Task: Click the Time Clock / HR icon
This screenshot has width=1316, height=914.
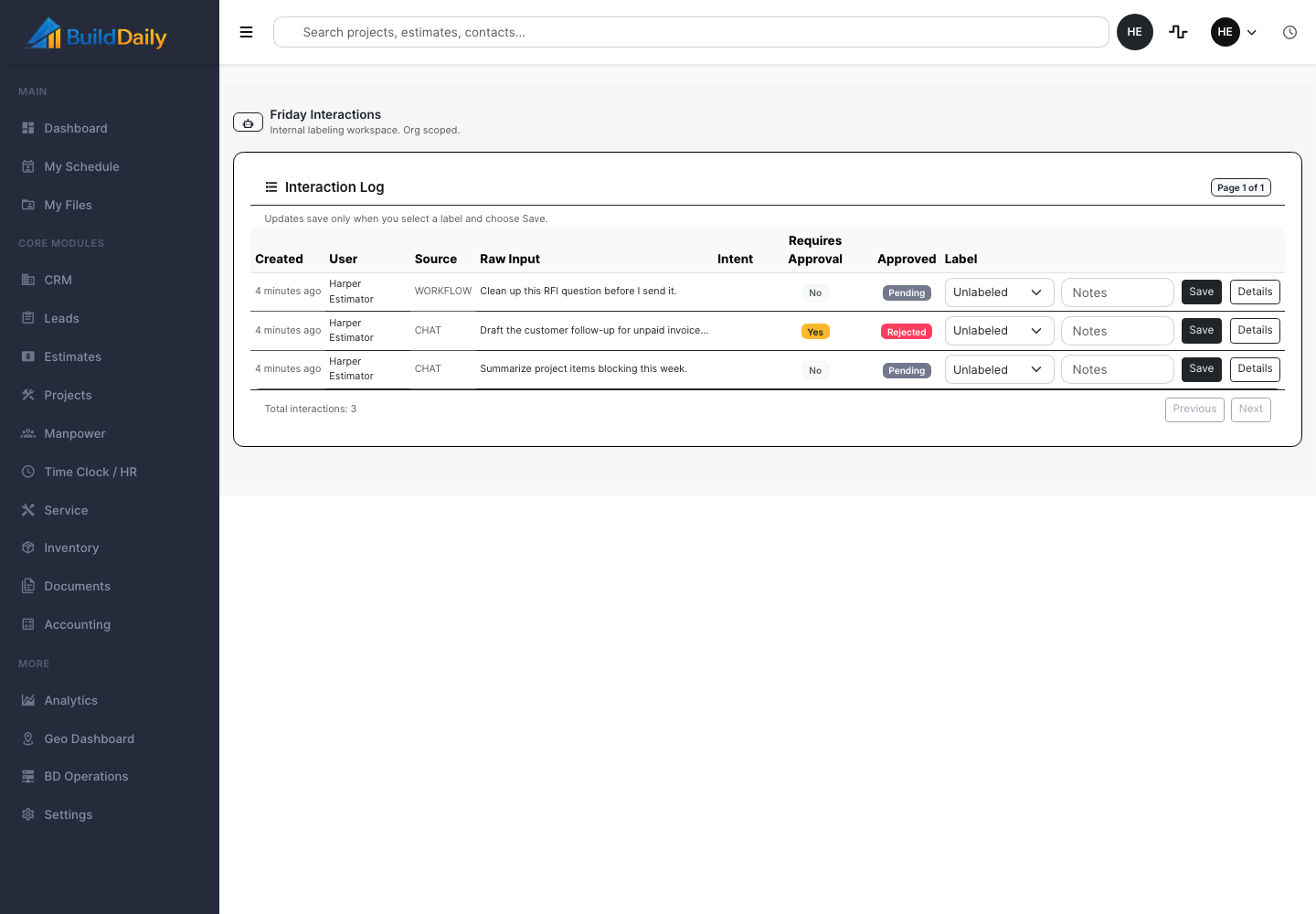Action: click(28, 472)
